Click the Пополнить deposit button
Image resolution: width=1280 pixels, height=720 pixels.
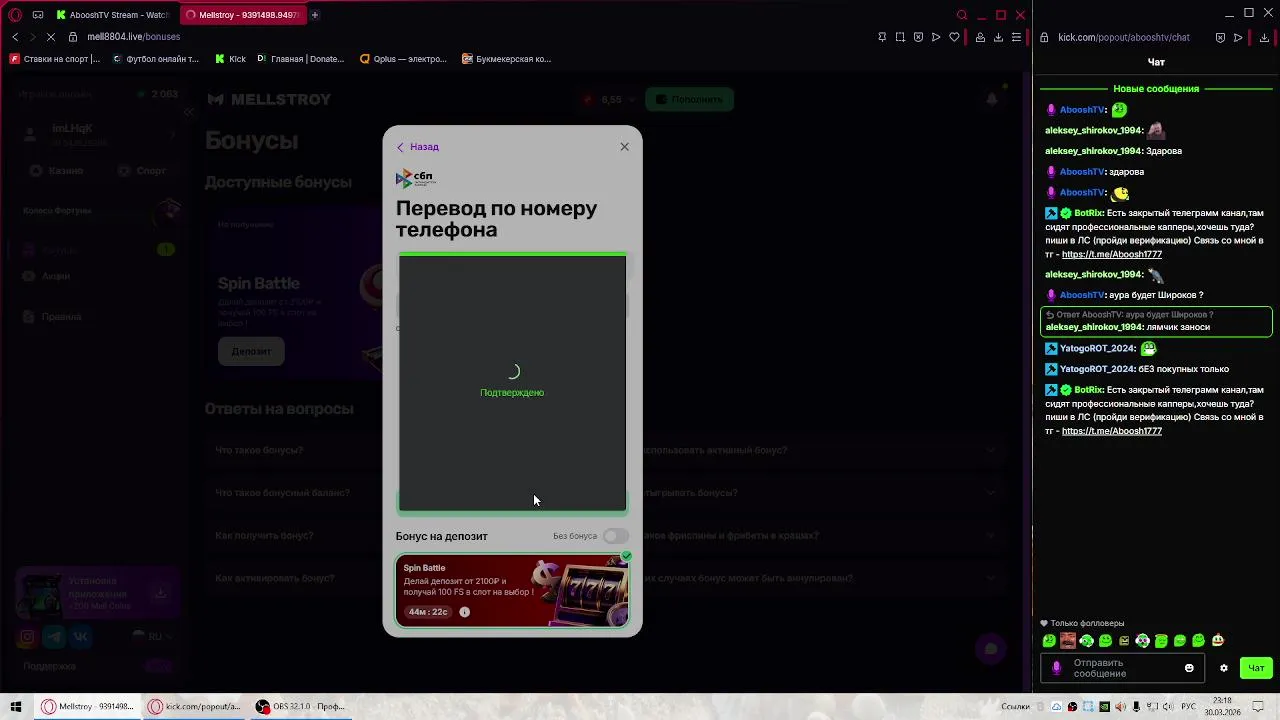690,99
